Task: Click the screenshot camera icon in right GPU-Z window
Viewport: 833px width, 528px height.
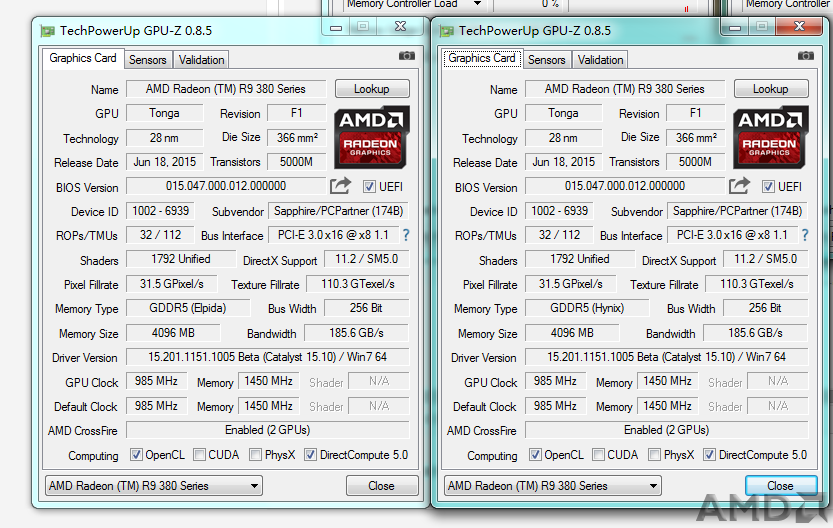Action: click(x=806, y=56)
